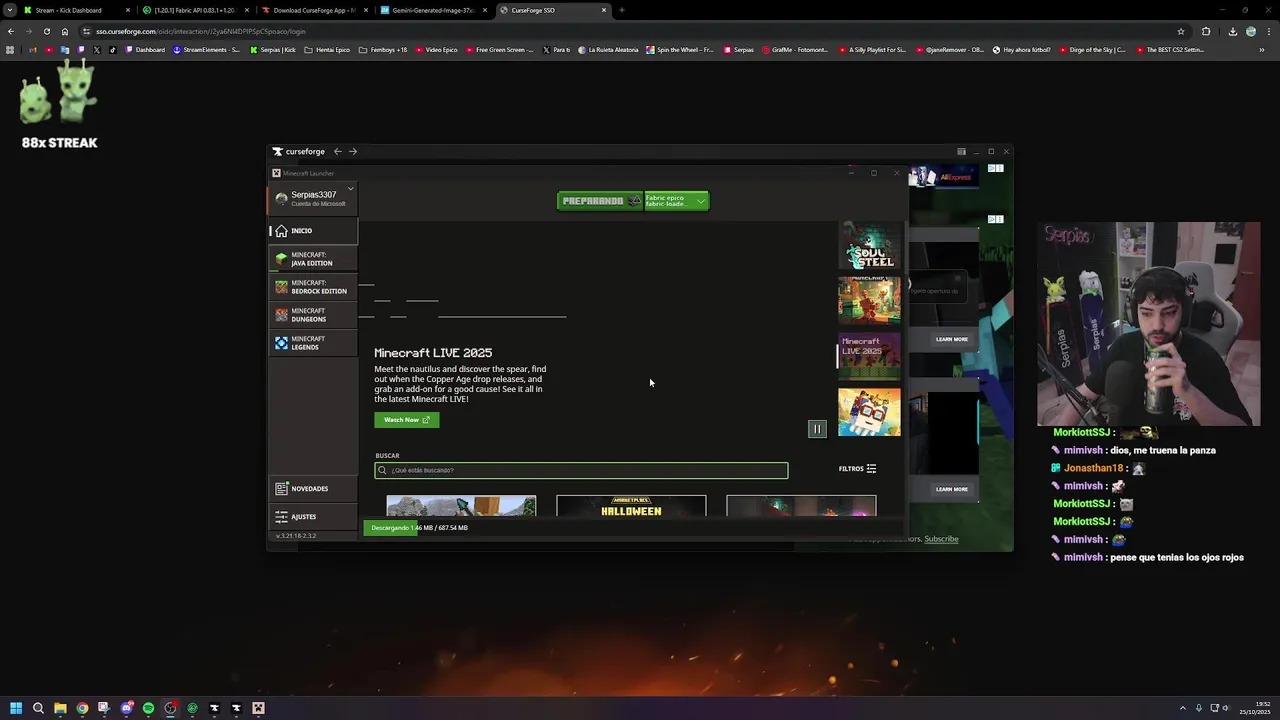Open browser extensions puzzle icon

pos(1206,31)
